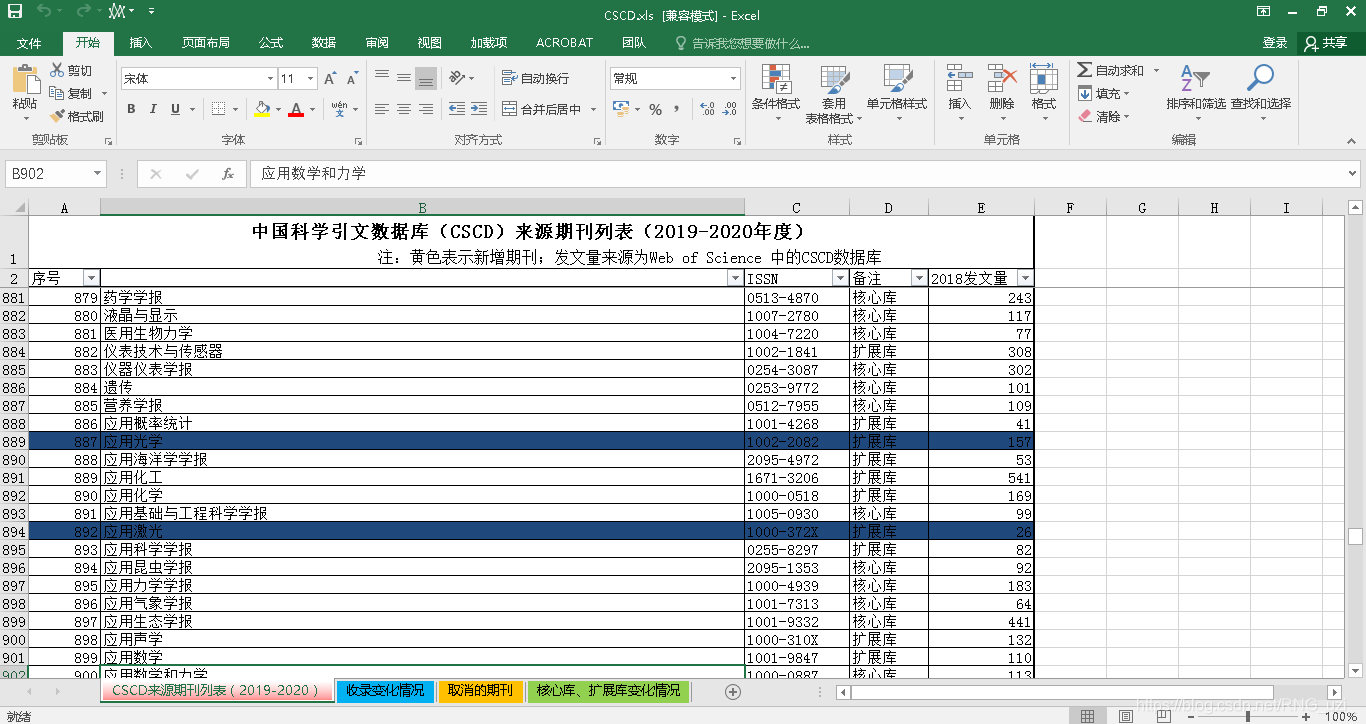
Task: Align text left
Action: 382,109
